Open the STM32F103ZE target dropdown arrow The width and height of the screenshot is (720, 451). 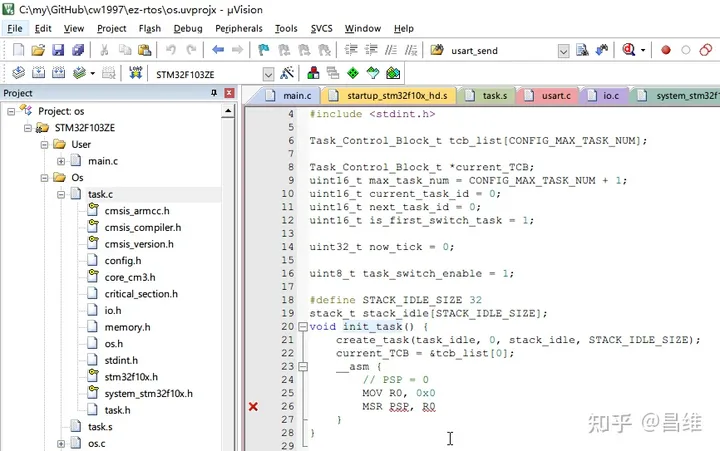268,74
